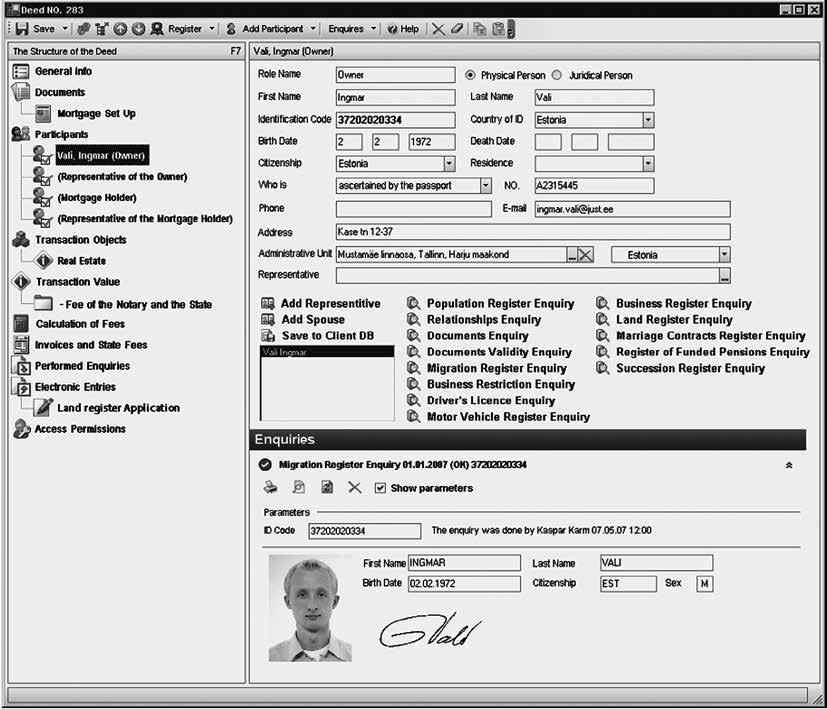Screen dimensions: 827x709
Task: Click Add Representitive link
Action: [x=331, y=303]
